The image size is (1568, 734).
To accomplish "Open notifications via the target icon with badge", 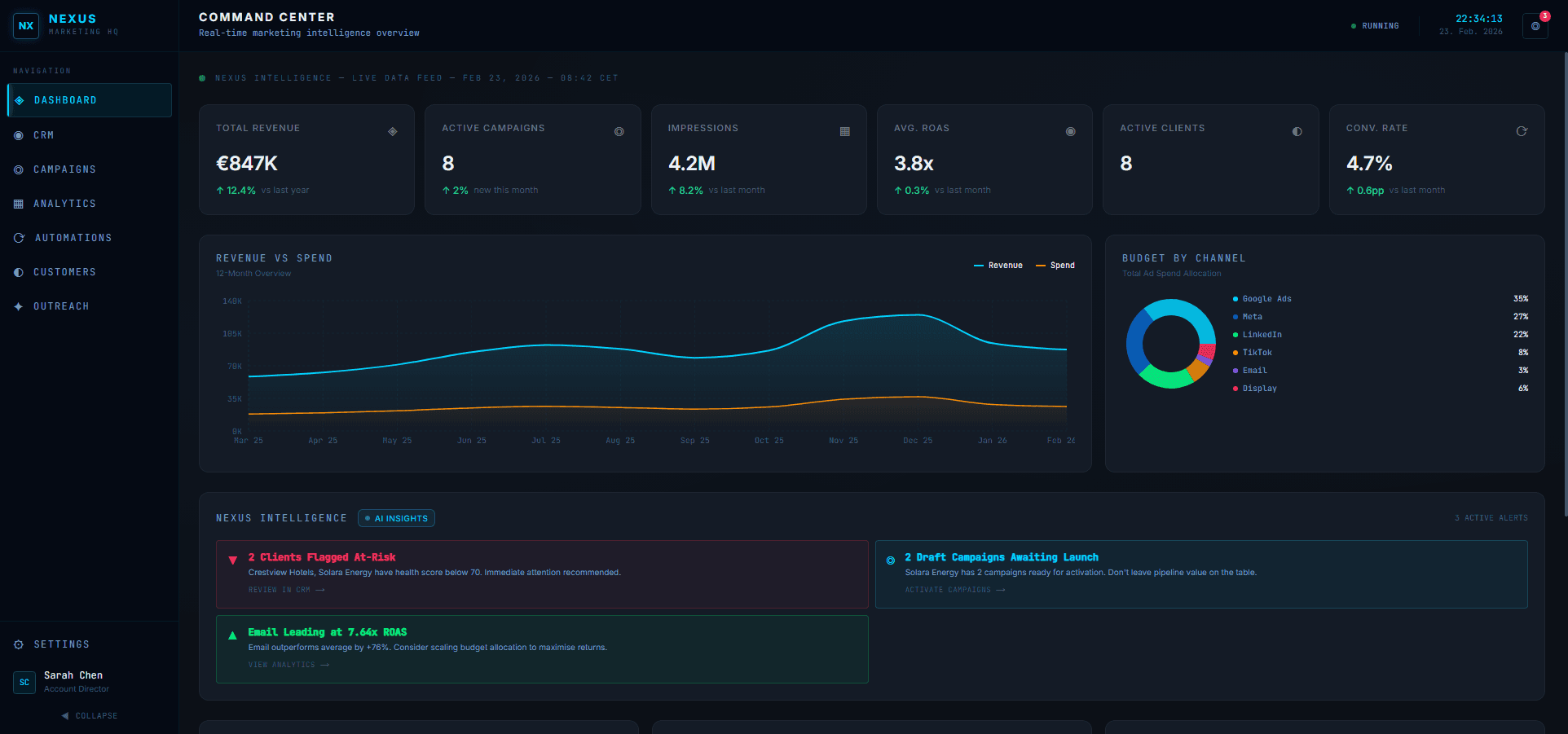I will click(1535, 25).
